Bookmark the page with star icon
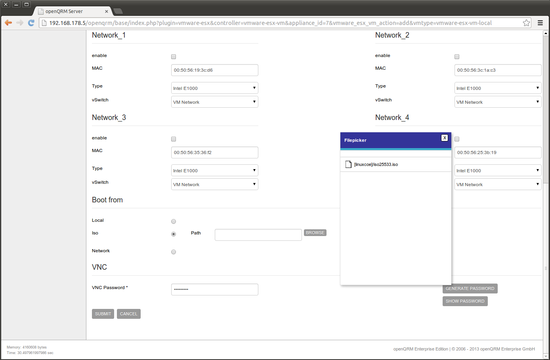Image resolution: width=550 pixels, height=360 pixels. click(x=526, y=23)
